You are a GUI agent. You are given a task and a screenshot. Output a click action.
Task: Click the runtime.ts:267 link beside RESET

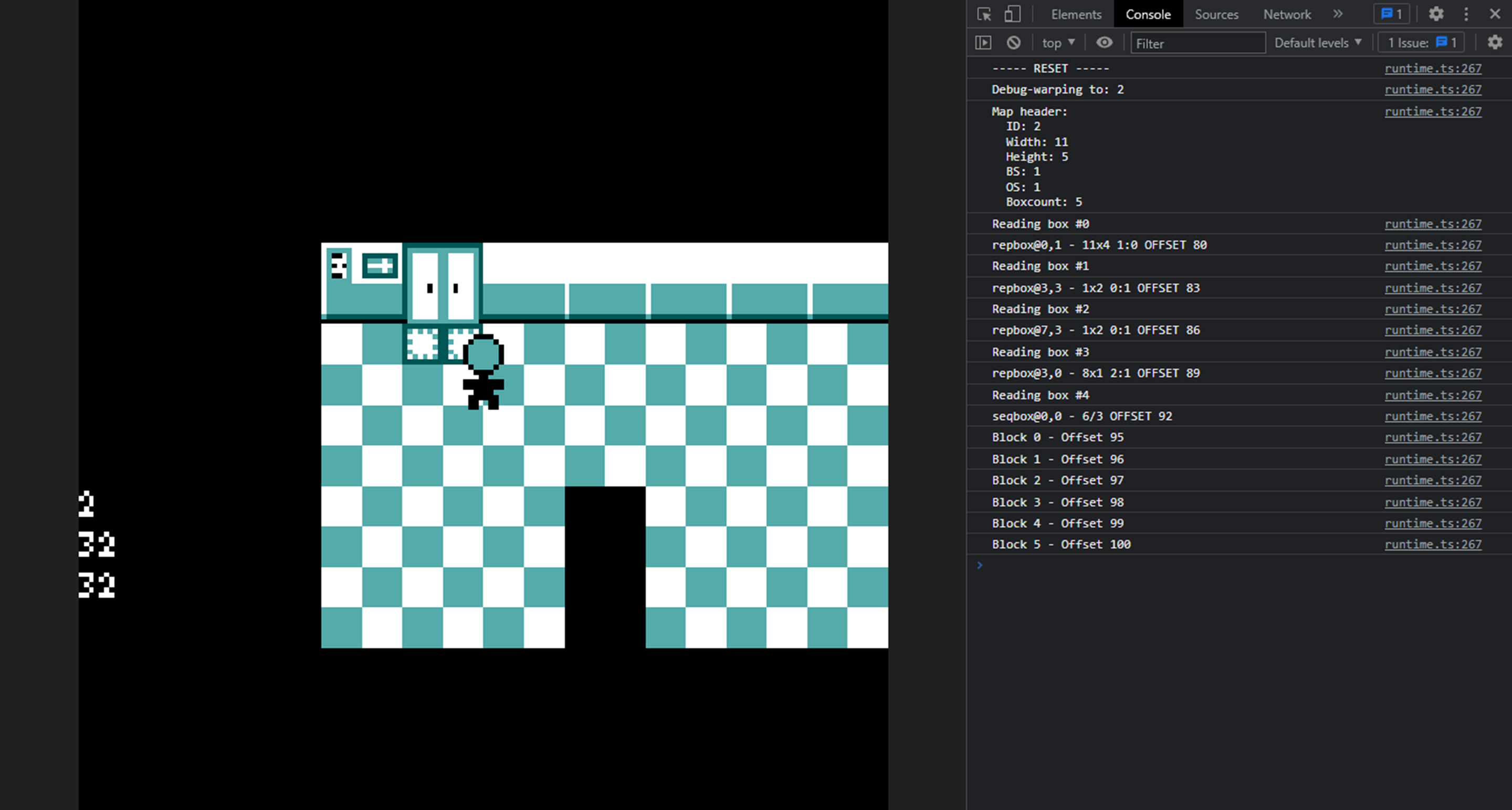point(1433,68)
